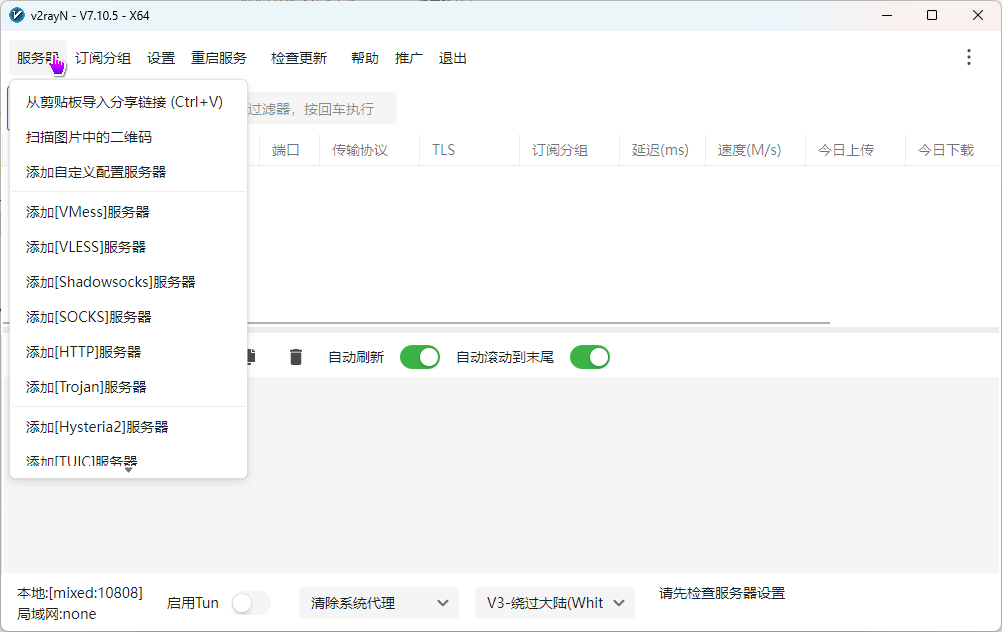Open the 订阅分组 menu

point(102,58)
